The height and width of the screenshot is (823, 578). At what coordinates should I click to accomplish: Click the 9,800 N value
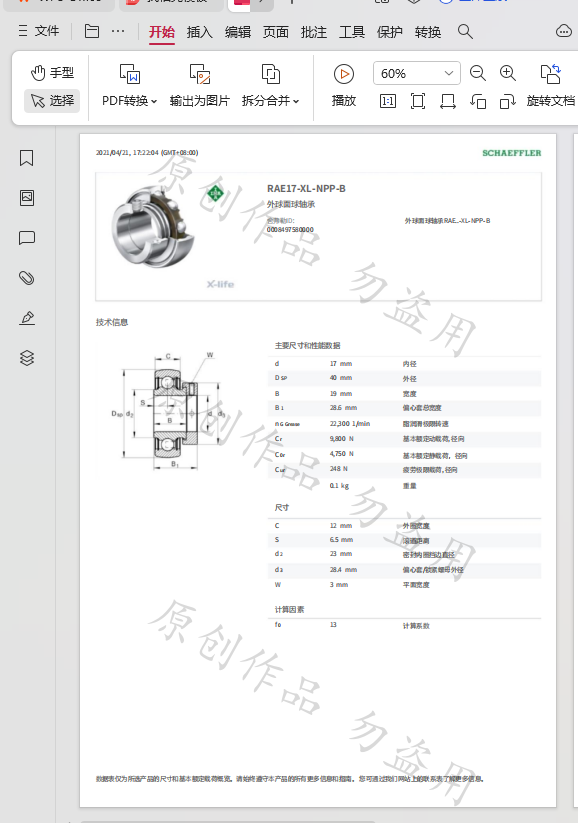coord(341,438)
